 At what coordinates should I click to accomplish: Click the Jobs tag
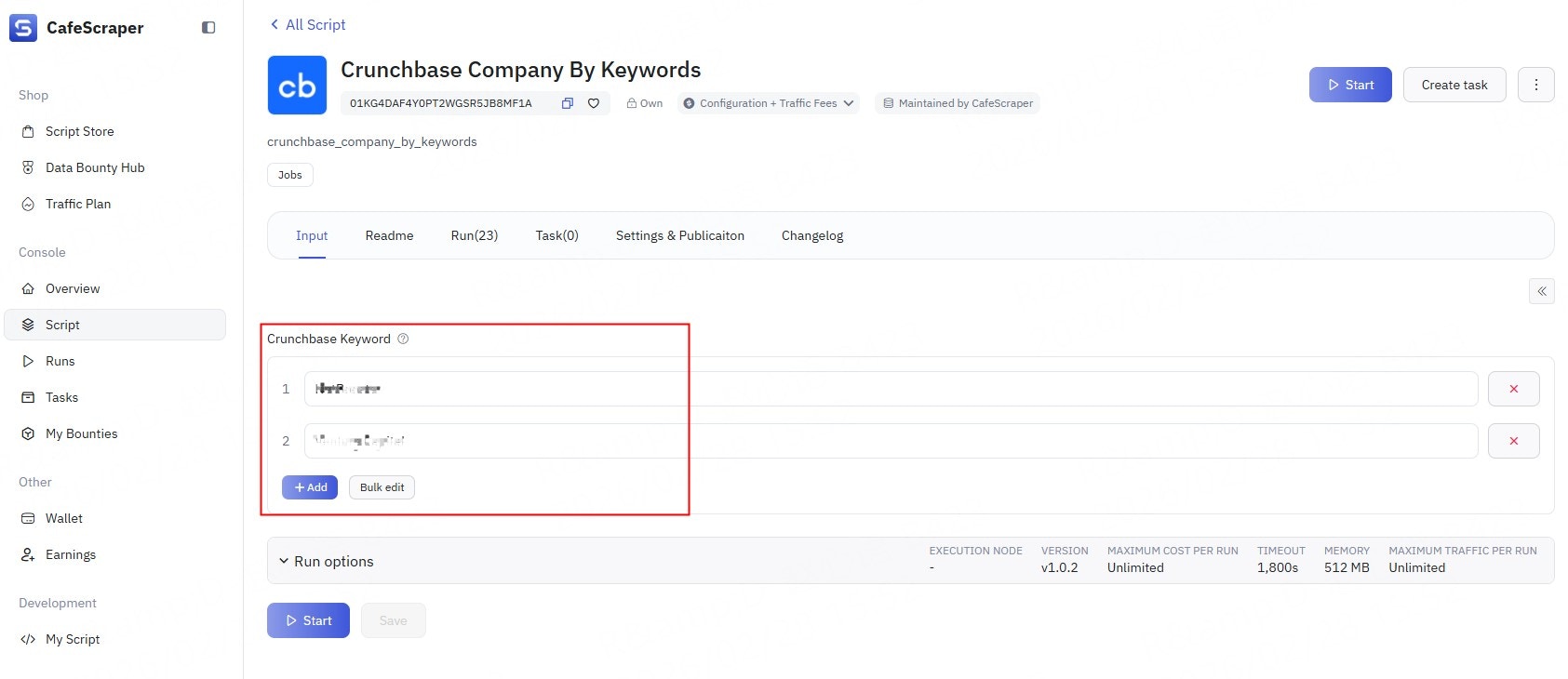pyautogui.click(x=290, y=175)
